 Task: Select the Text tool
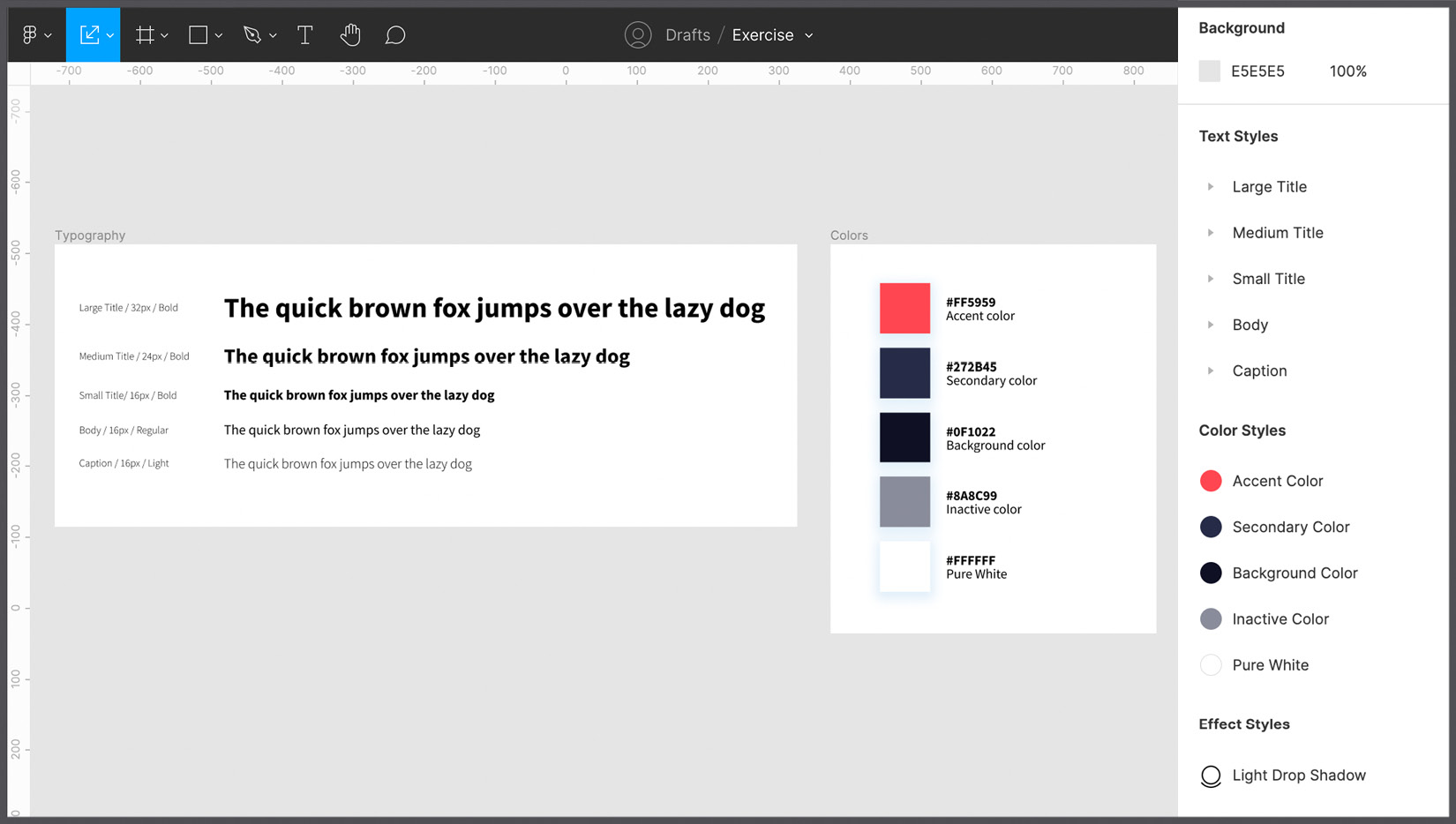point(305,34)
